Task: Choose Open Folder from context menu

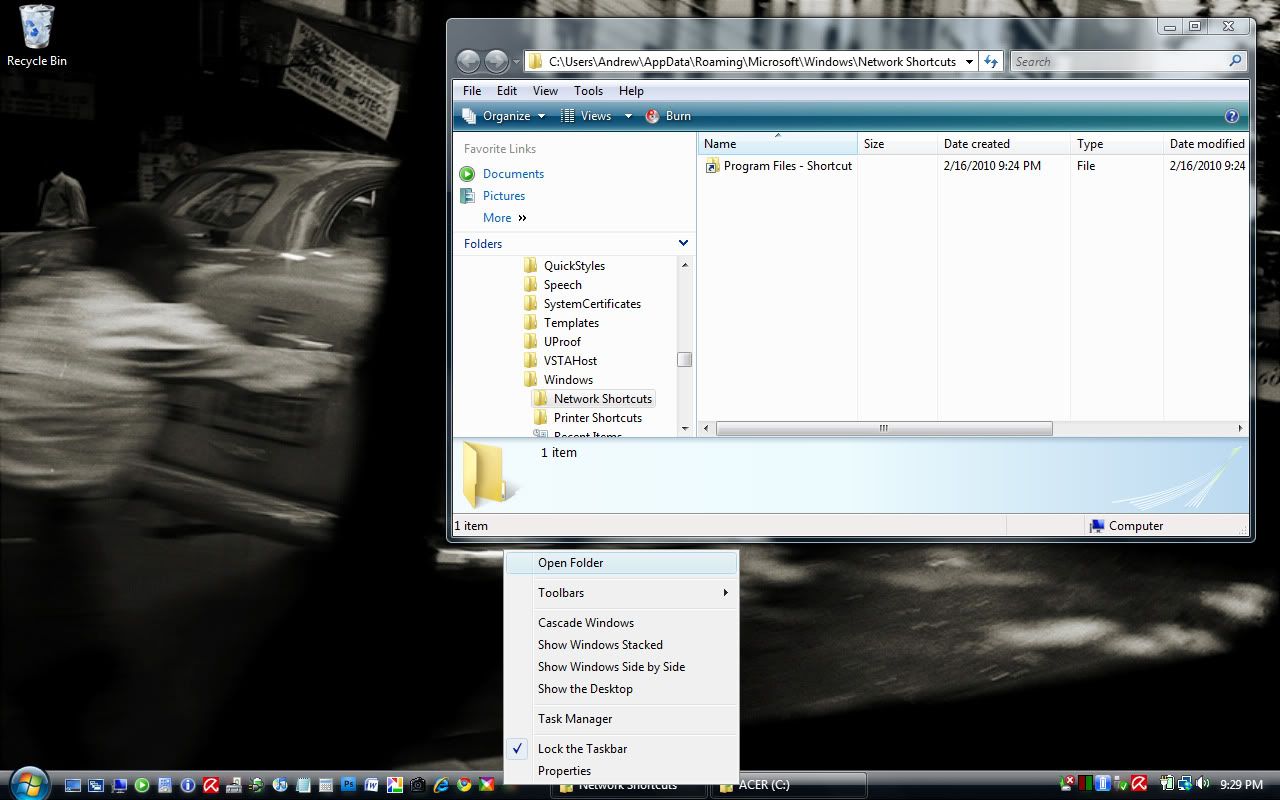Action: coord(622,563)
